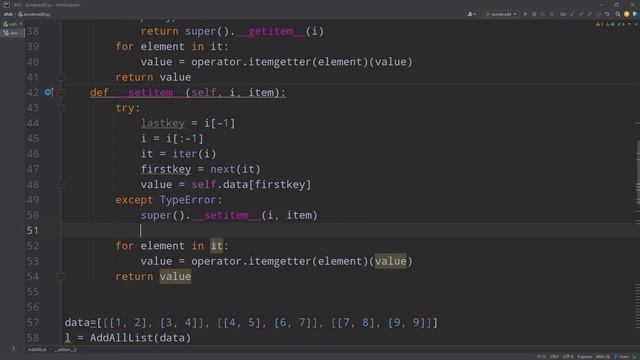
Task: Select the first side tool window tab
Action: point(12,24)
